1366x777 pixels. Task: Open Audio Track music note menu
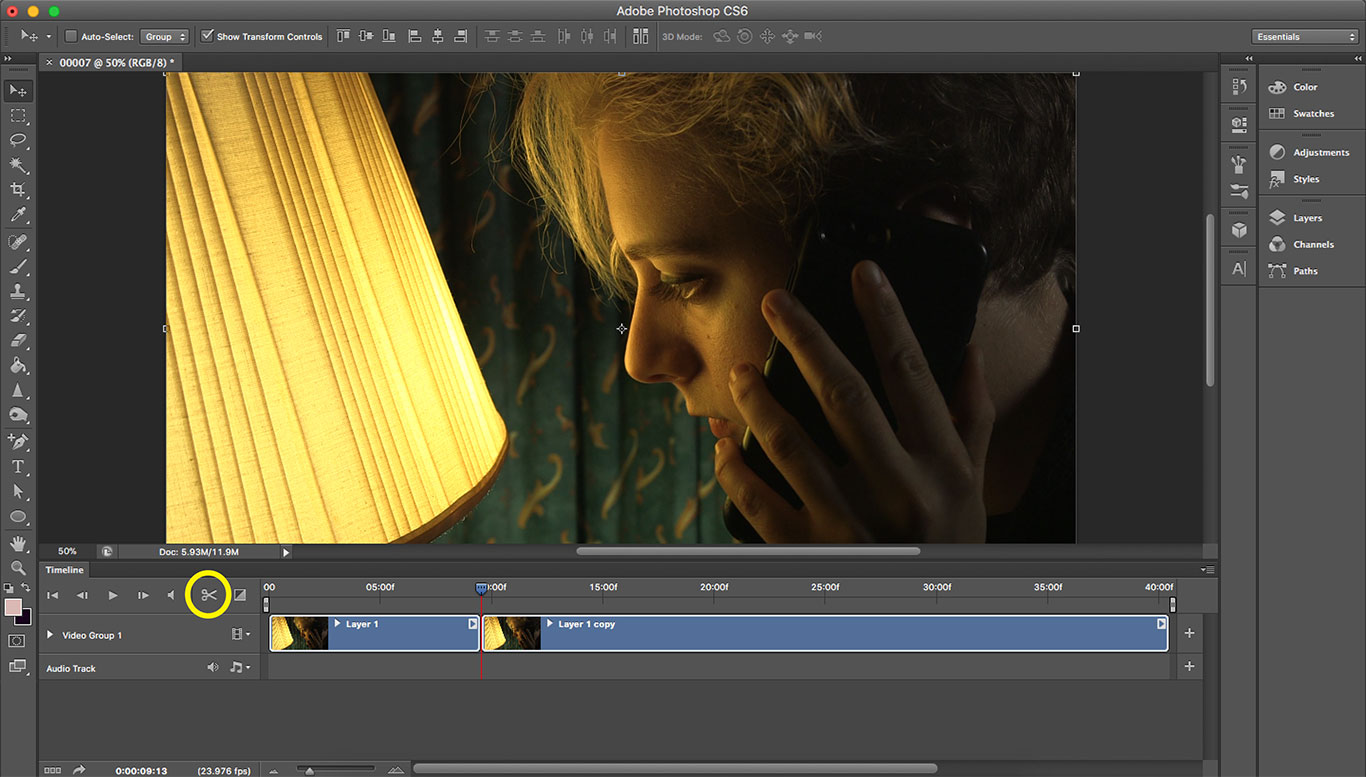tap(239, 667)
